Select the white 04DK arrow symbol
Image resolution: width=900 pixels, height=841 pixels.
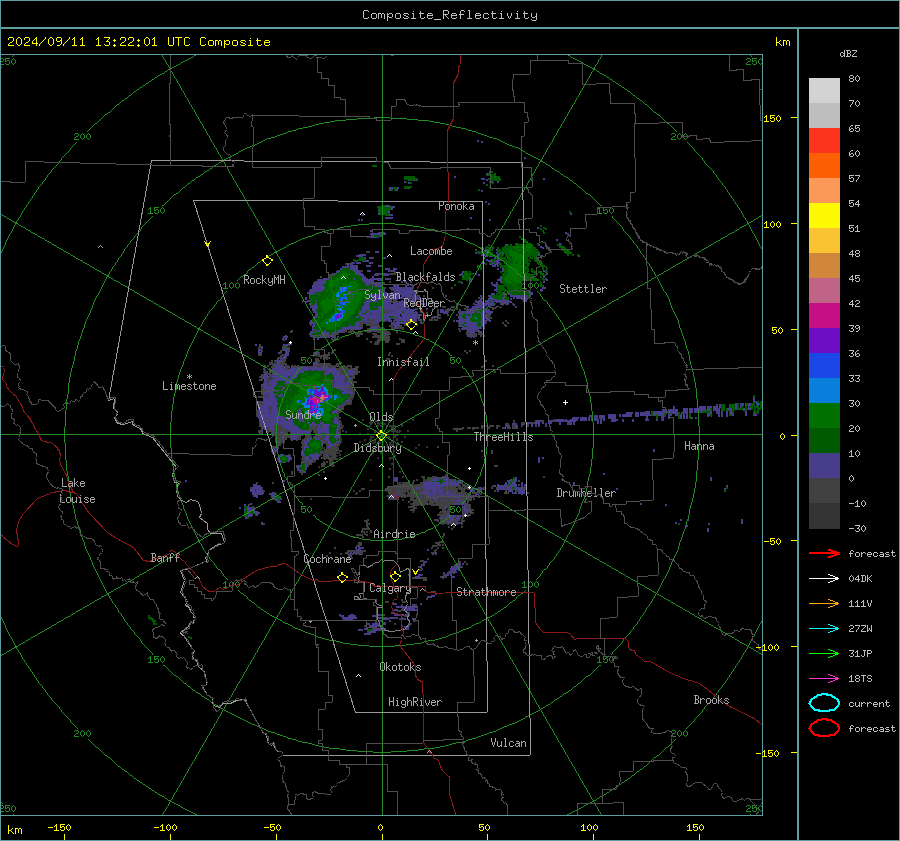pos(824,578)
